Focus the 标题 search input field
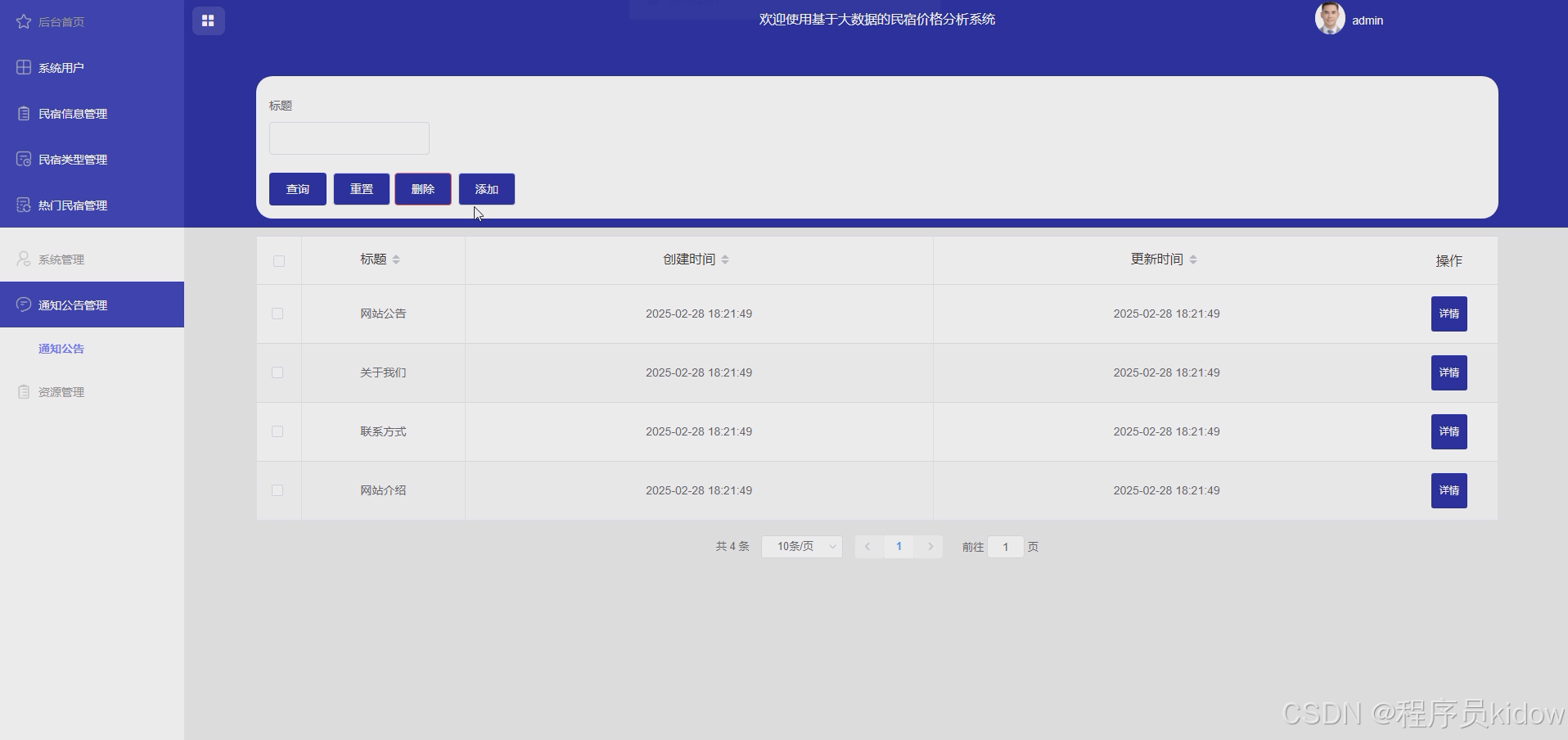Viewport: 1568px width, 740px height. pyautogui.click(x=349, y=138)
